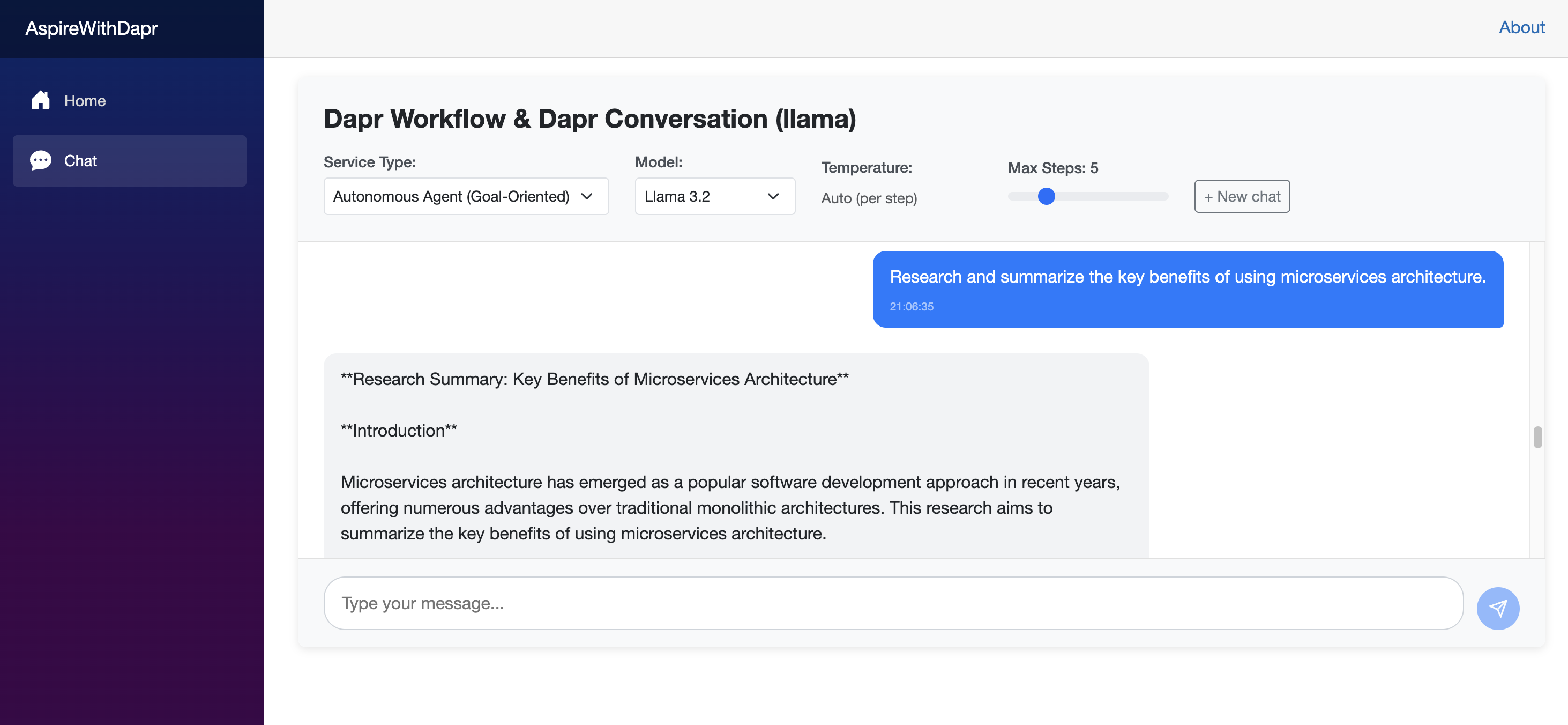1568x725 pixels.
Task: Click the AspireWithDapr brand title
Action: point(91,28)
